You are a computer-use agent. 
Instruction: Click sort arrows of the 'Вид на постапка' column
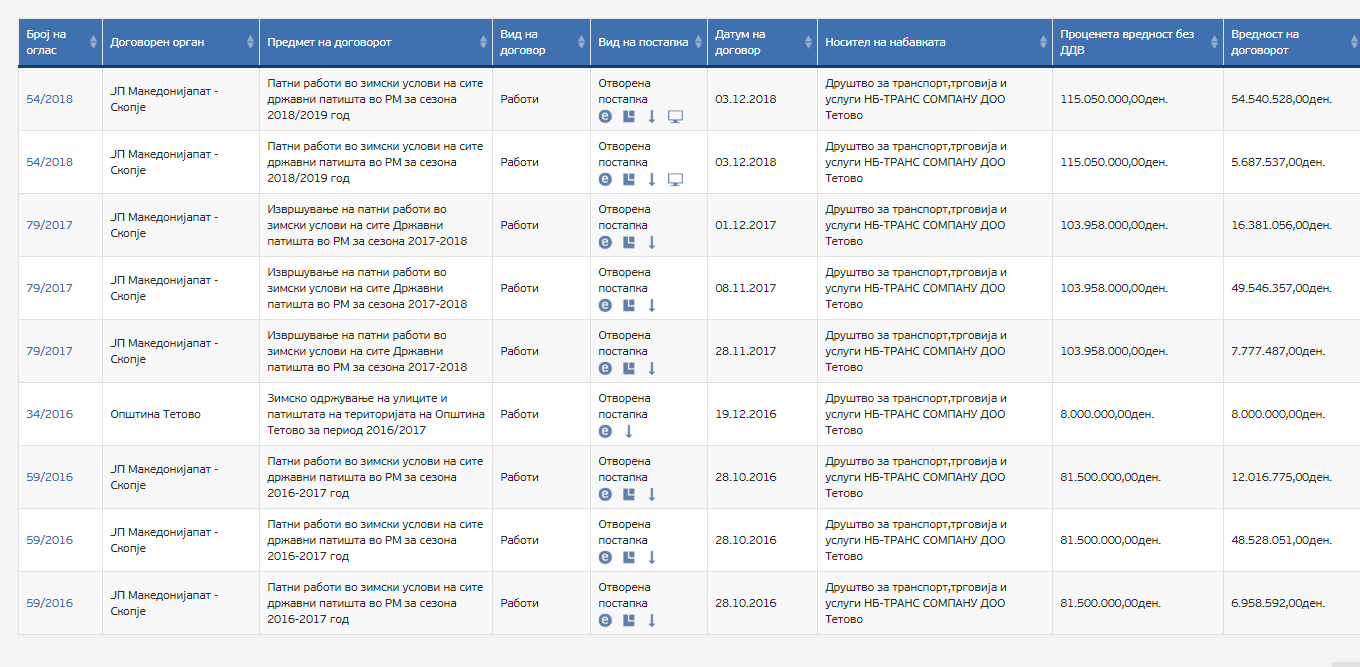698,42
